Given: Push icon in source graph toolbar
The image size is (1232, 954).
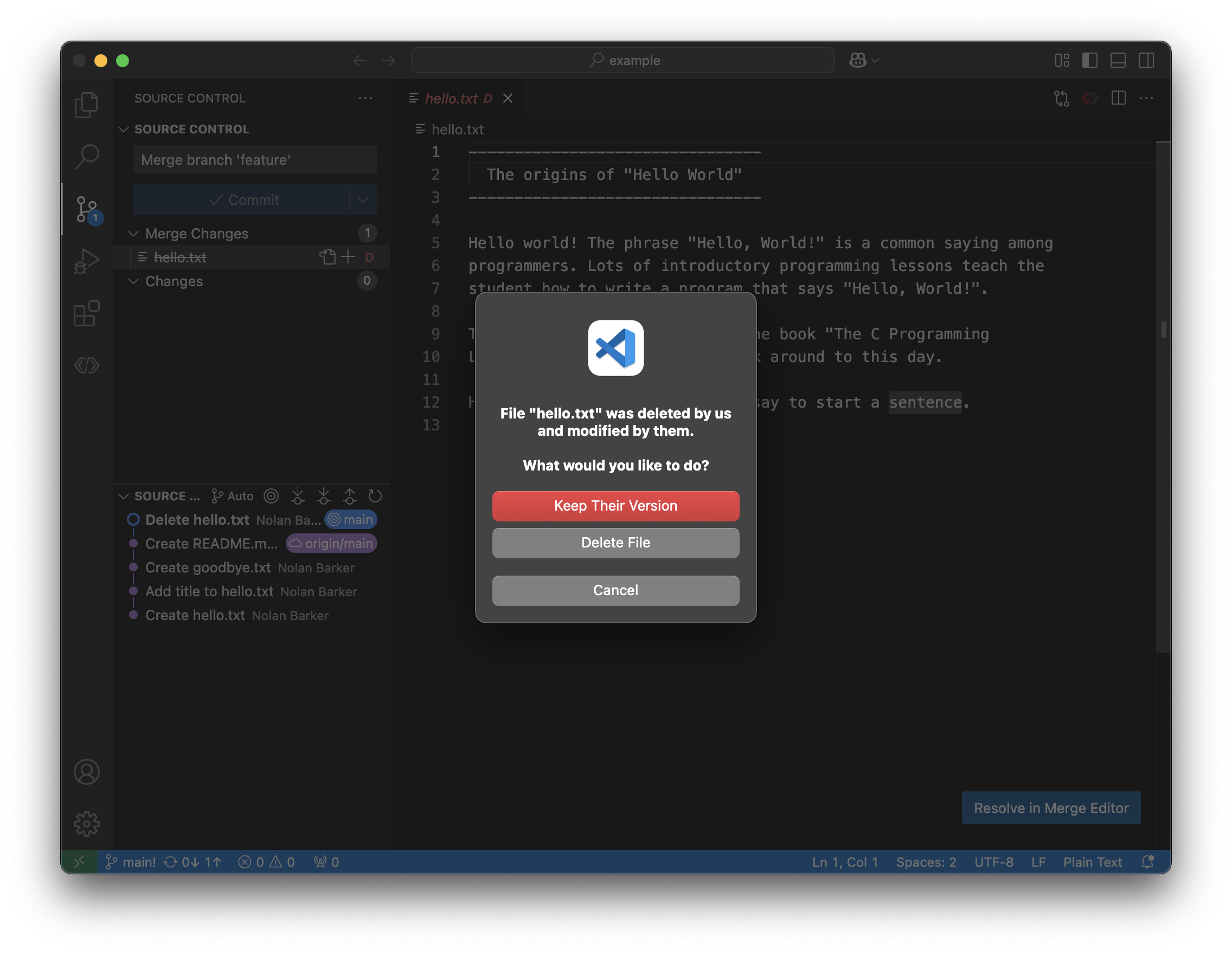Looking at the screenshot, I should pyautogui.click(x=350, y=496).
